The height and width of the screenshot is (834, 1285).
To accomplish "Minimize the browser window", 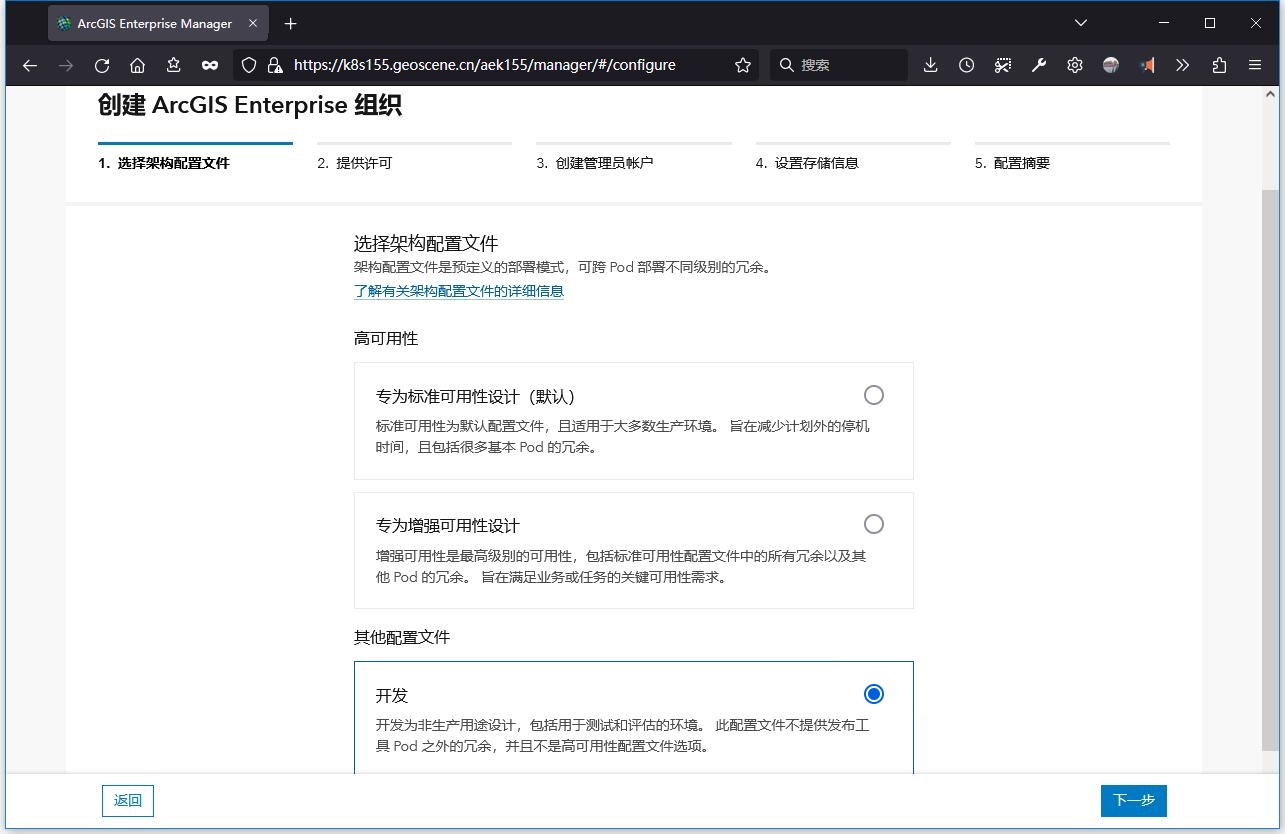I will pyautogui.click(x=1164, y=23).
